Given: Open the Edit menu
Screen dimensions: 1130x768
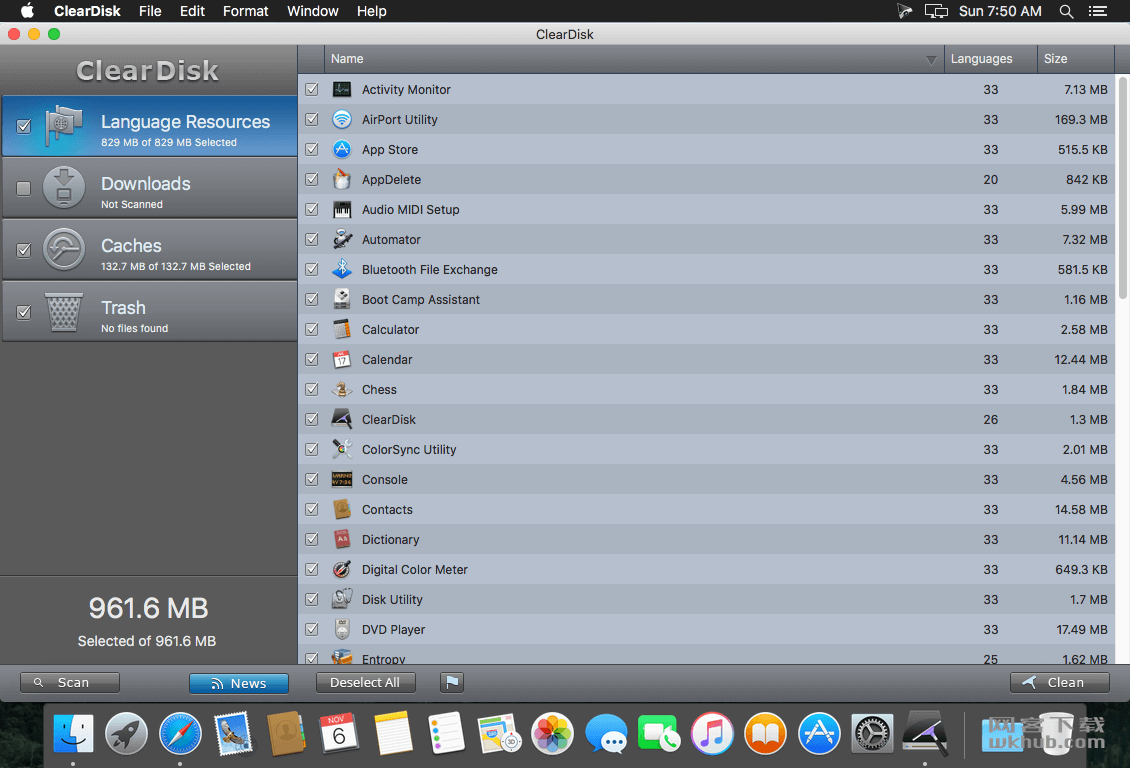Looking at the screenshot, I should point(192,11).
